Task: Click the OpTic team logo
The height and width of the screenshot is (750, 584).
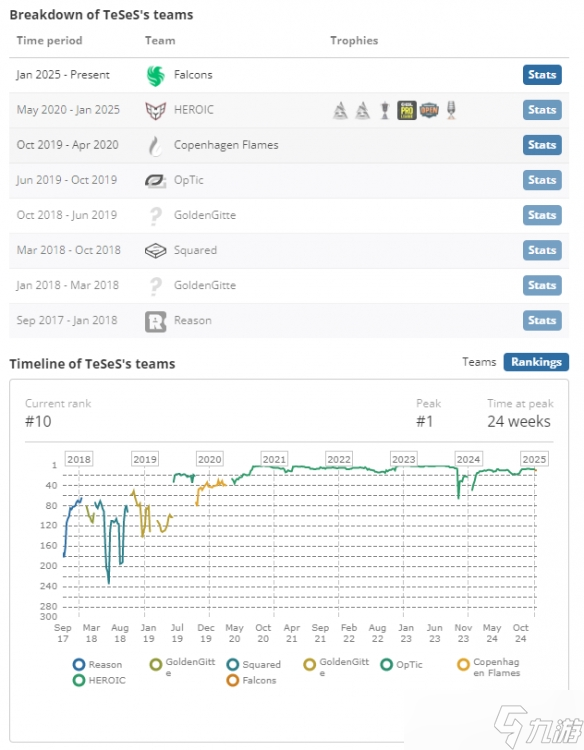Action: (x=155, y=180)
